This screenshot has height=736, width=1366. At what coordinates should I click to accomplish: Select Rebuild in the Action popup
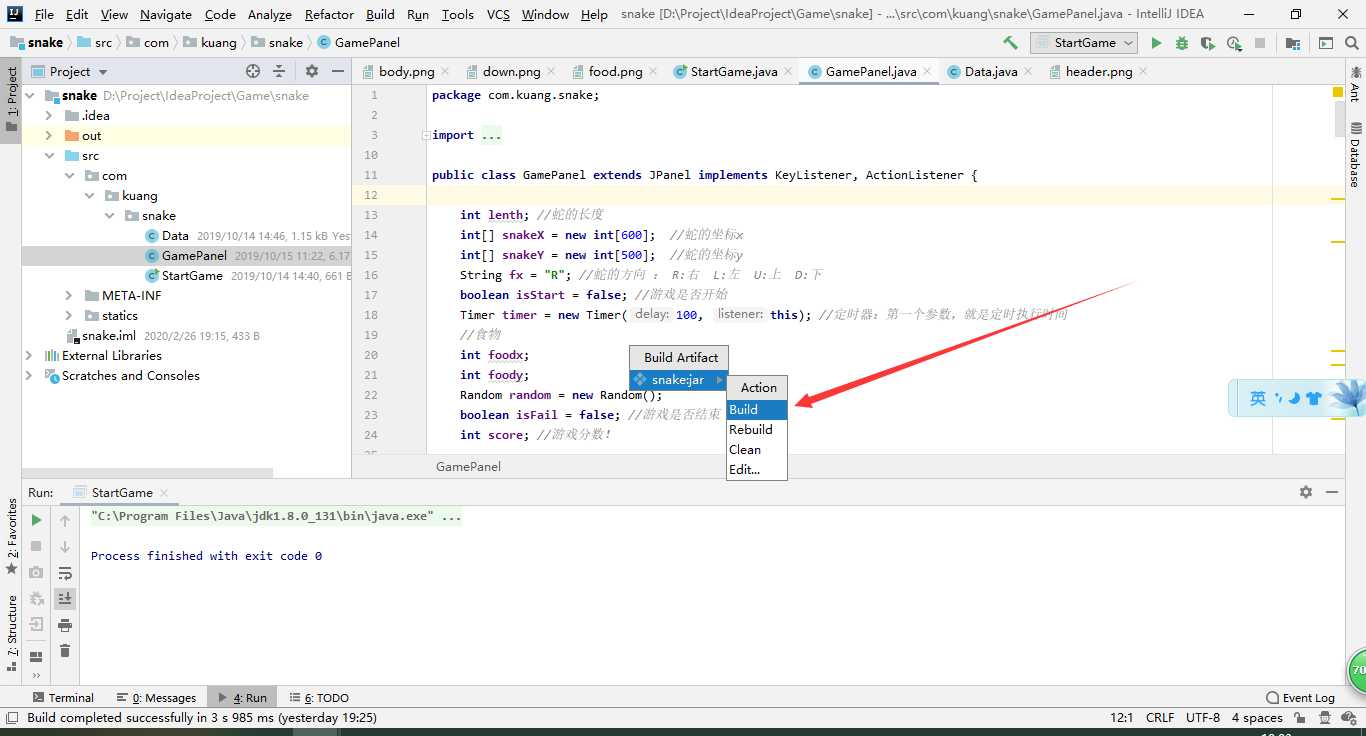(x=757, y=430)
